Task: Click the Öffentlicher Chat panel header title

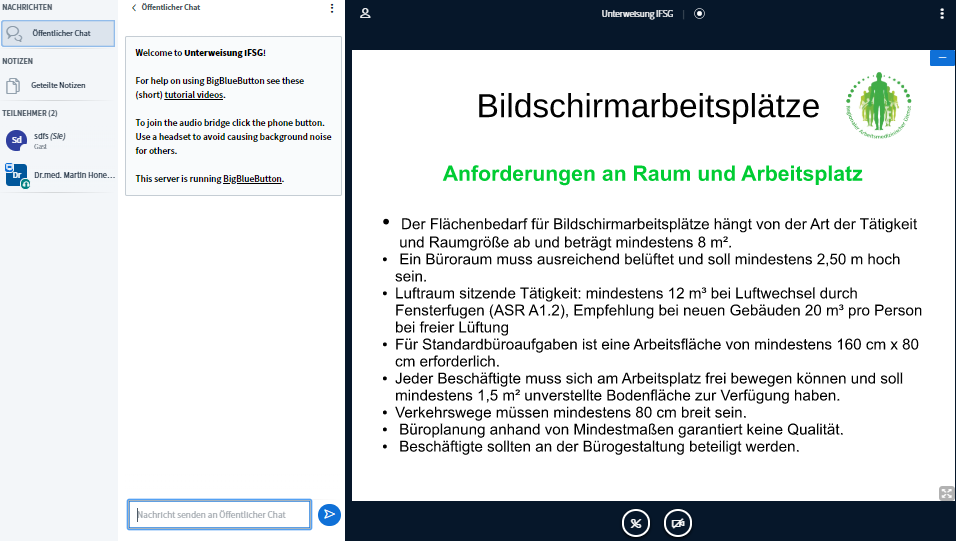Action: [x=170, y=8]
